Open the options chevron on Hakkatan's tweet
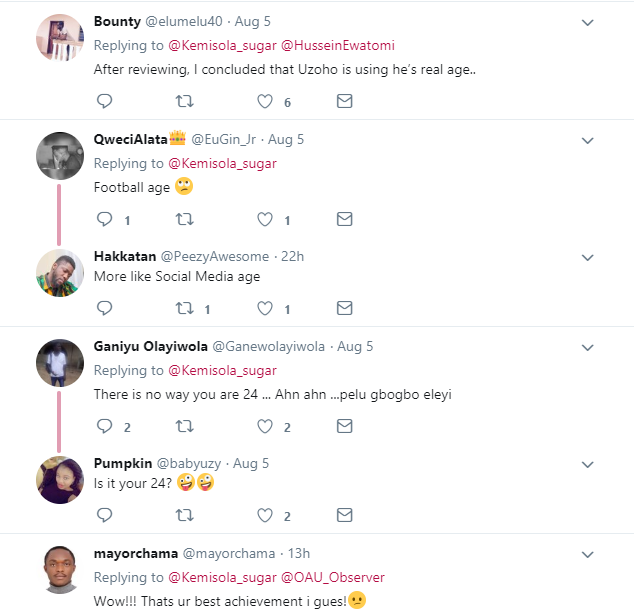This screenshot has width=634, height=609. (x=588, y=257)
